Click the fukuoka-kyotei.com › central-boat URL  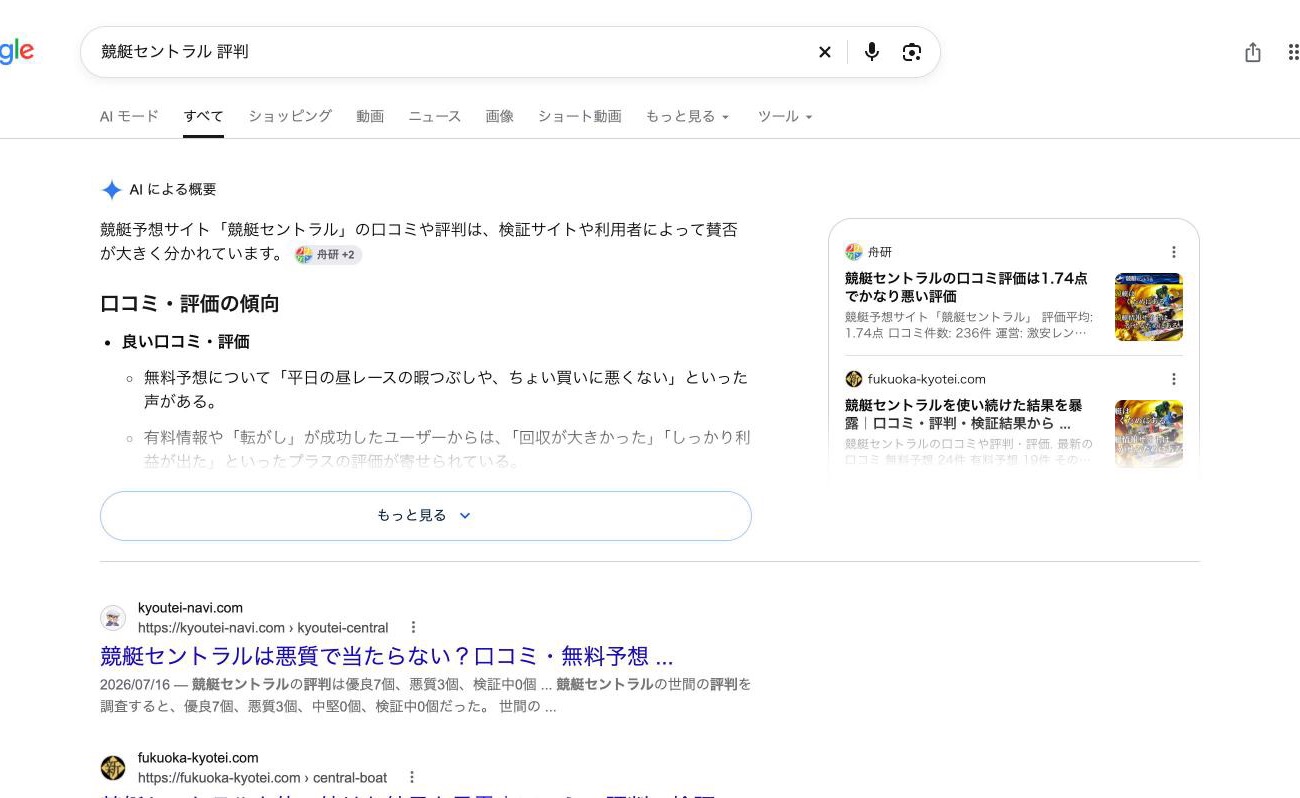(262, 778)
